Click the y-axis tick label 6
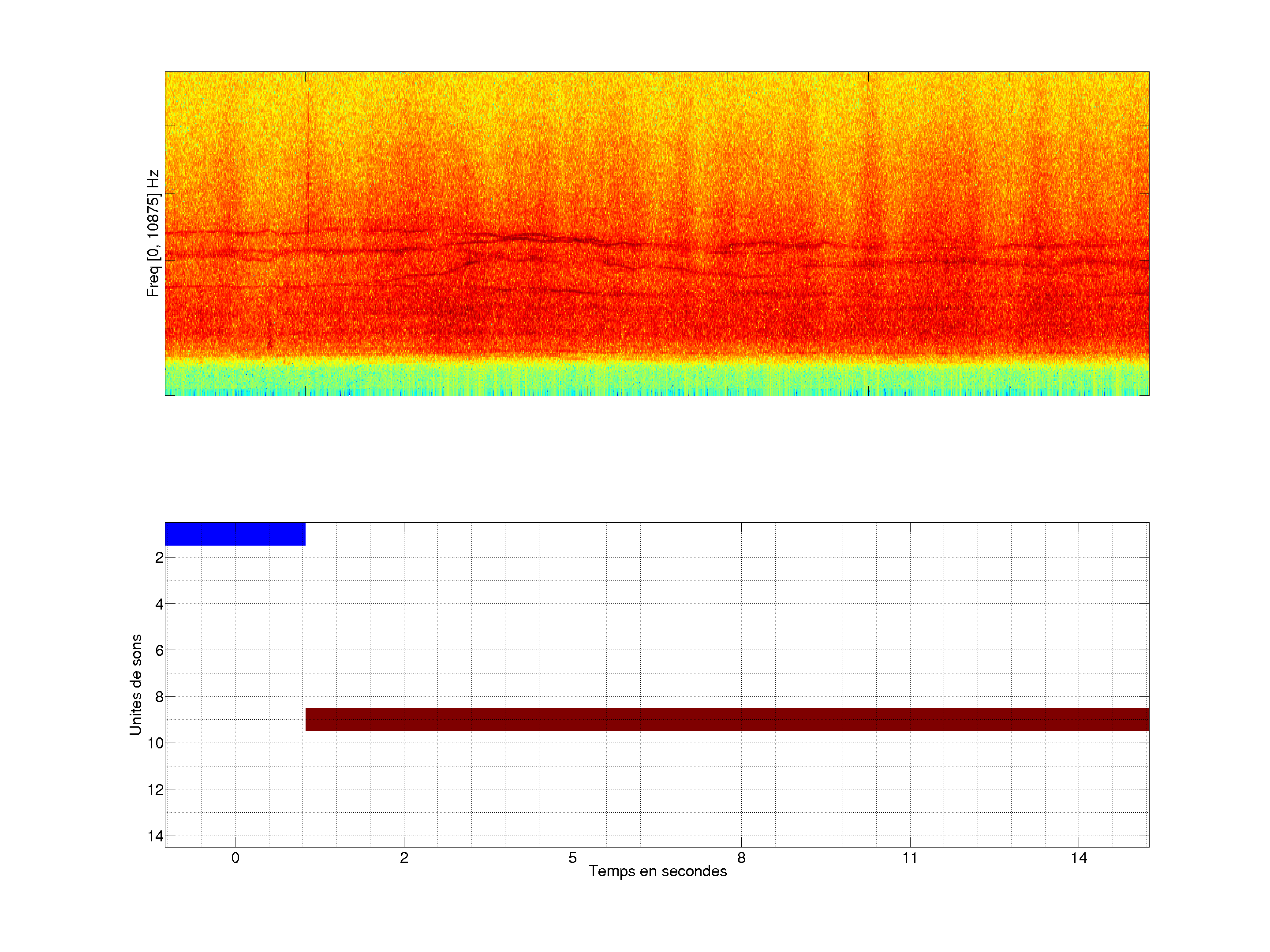 pyautogui.click(x=159, y=651)
